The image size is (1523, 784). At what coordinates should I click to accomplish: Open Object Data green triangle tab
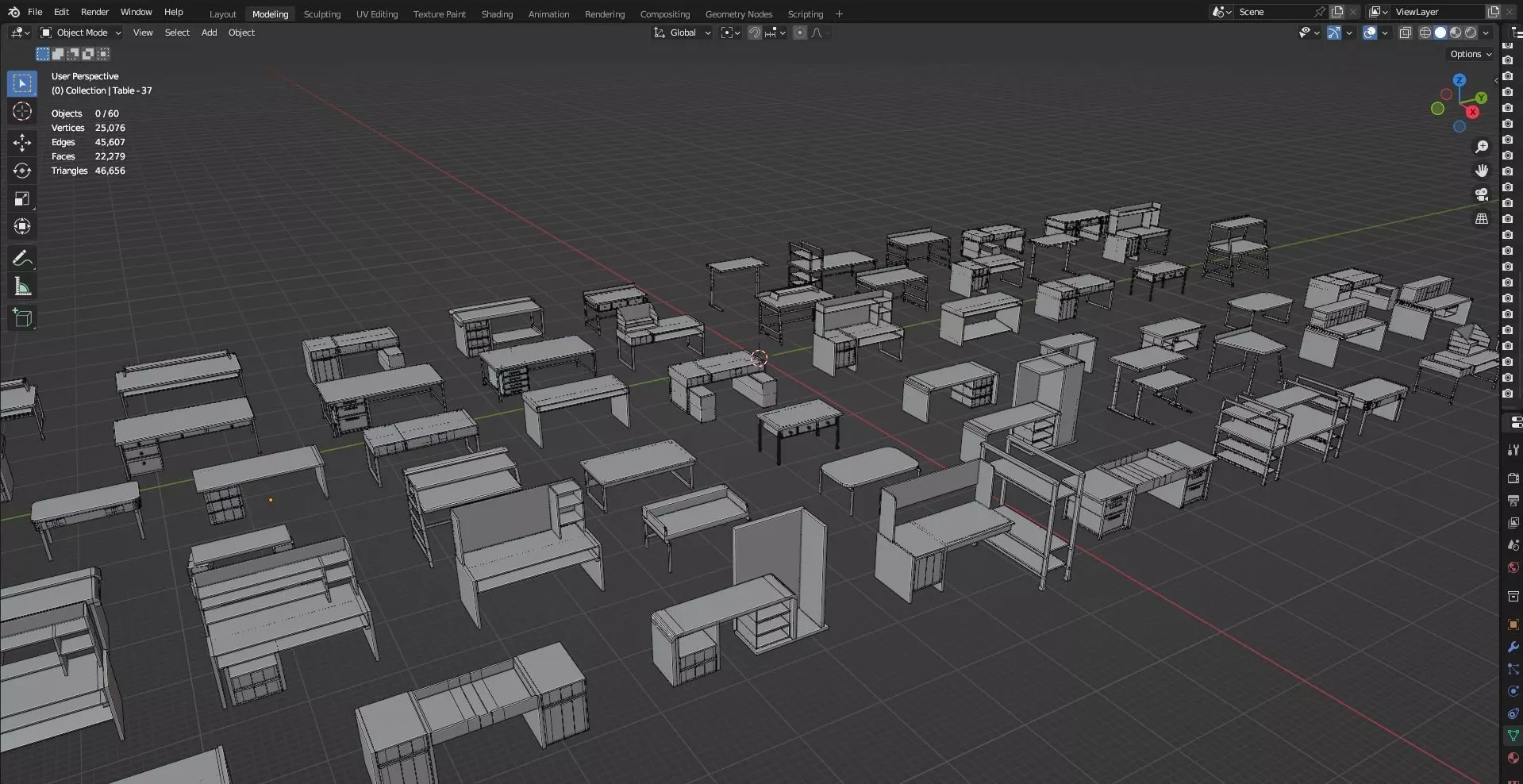(1513, 736)
